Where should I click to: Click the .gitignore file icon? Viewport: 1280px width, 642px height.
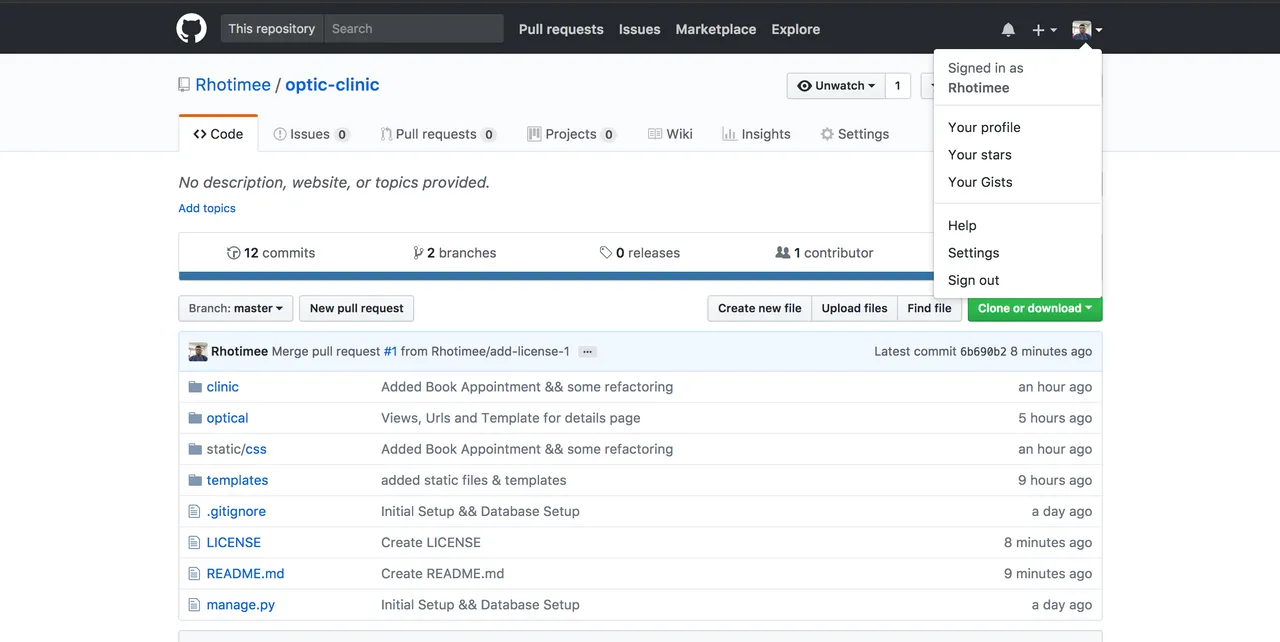point(195,511)
